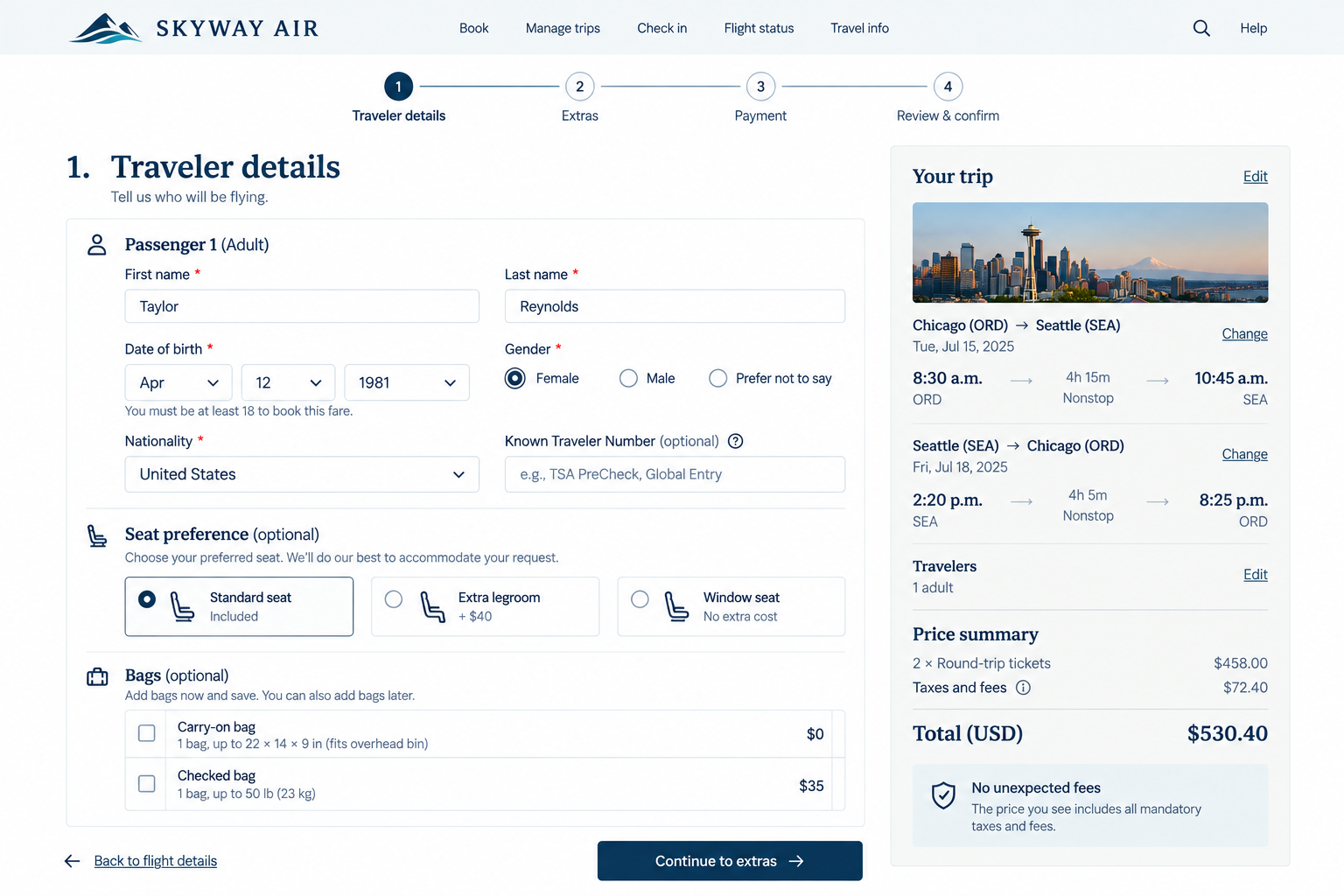This screenshot has height=896, width=1344.
Task: Click seat icon on Standard seat card
Action: [182, 606]
